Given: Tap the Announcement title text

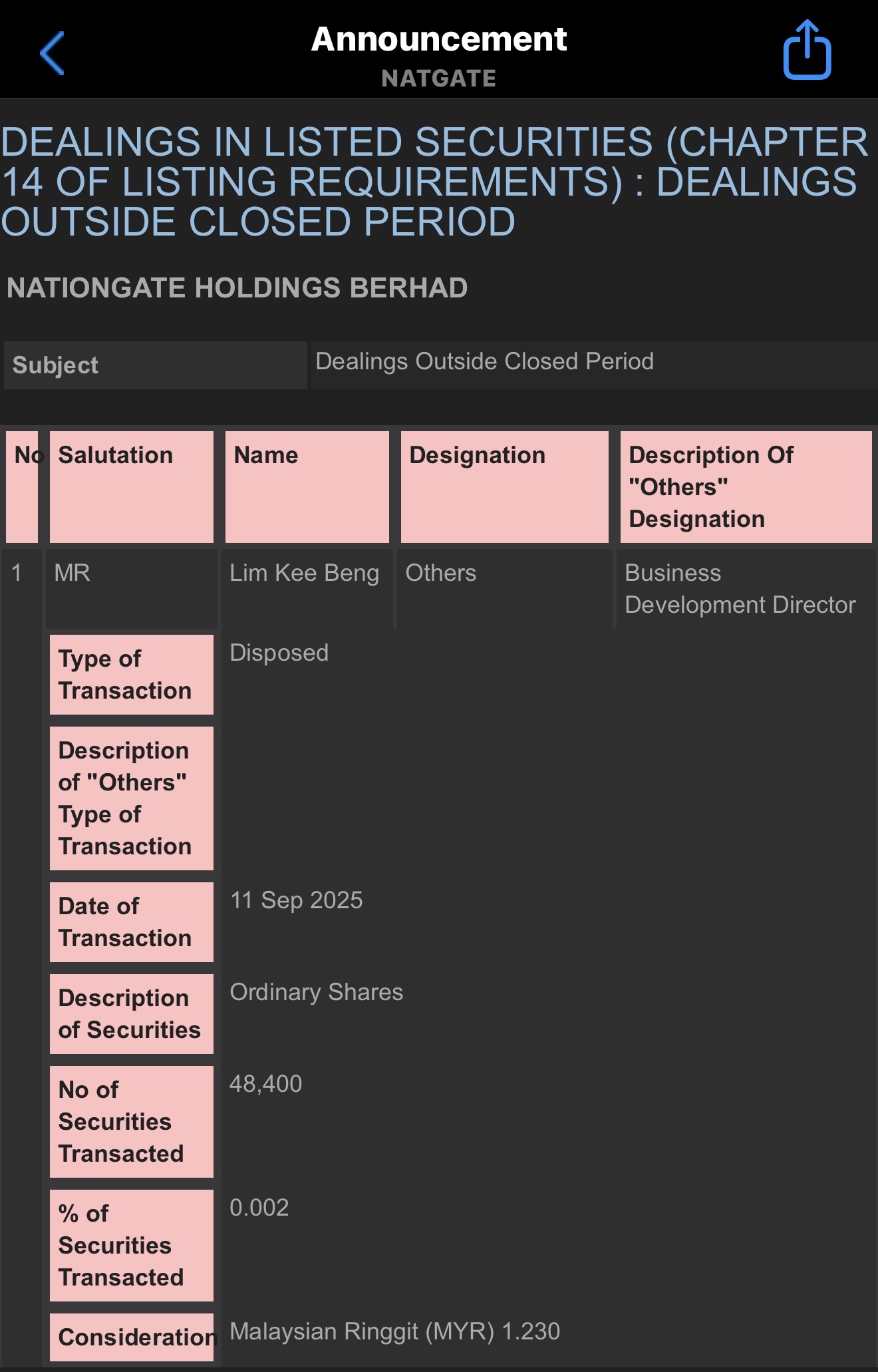Looking at the screenshot, I should click(x=439, y=39).
